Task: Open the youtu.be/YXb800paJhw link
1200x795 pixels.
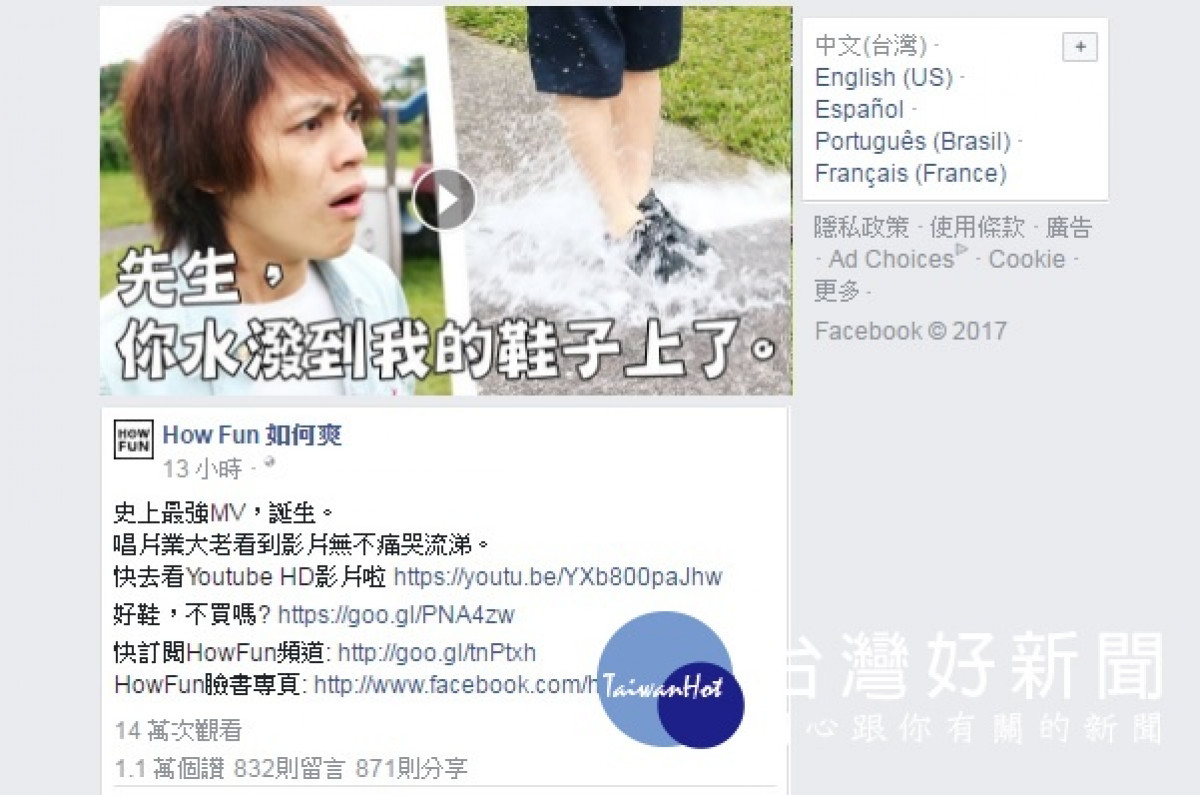Action: pos(558,577)
